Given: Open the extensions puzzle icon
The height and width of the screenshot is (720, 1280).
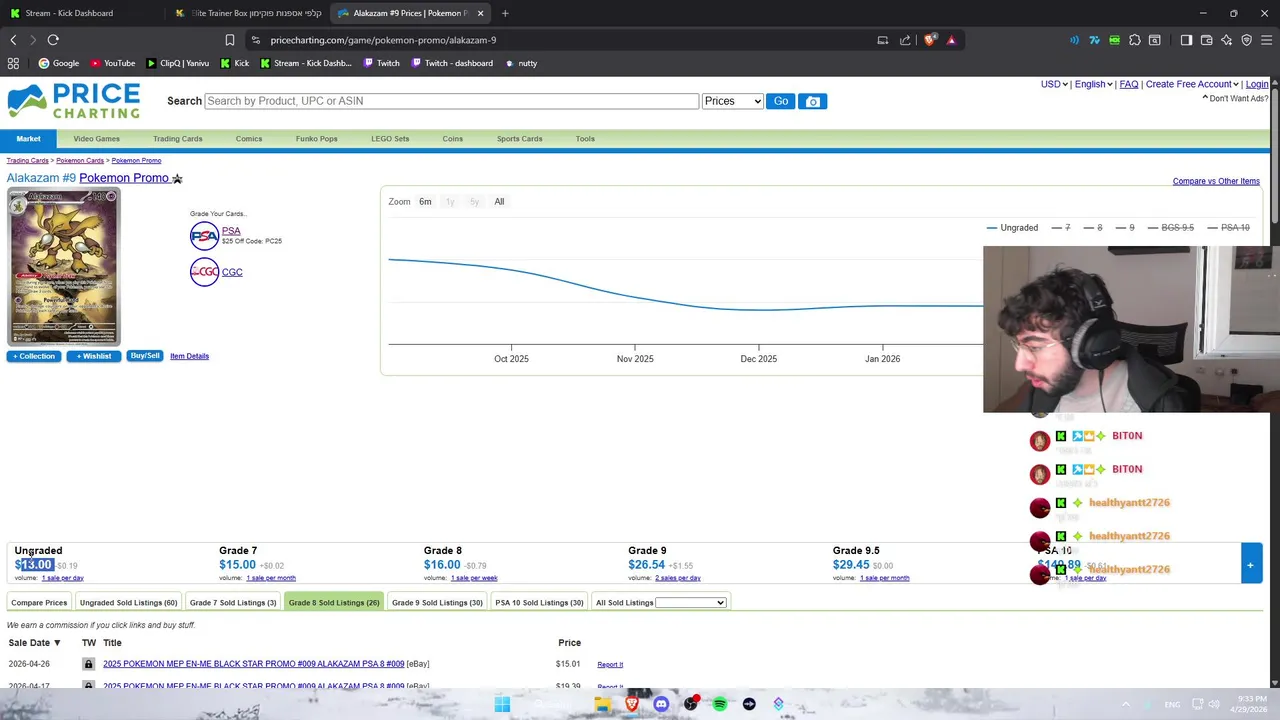Looking at the screenshot, I should click(x=1135, y=40).
